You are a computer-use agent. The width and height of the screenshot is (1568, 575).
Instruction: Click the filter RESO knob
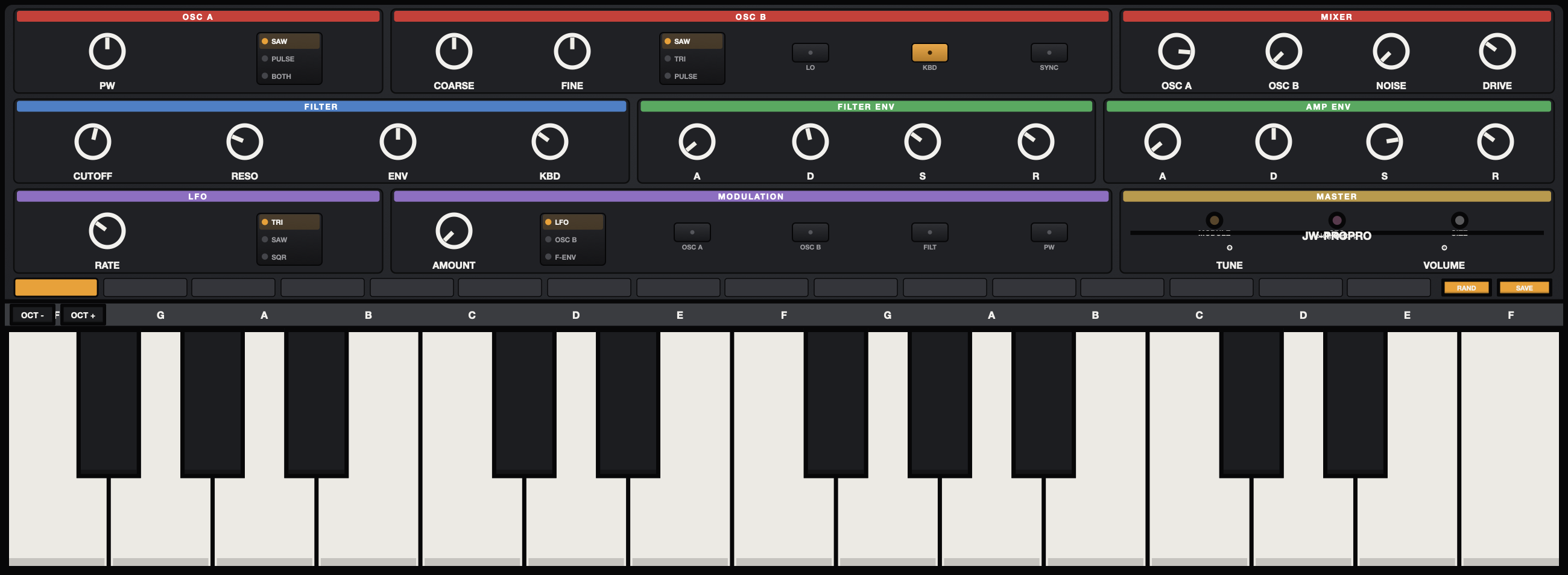[x=245, y=141]
